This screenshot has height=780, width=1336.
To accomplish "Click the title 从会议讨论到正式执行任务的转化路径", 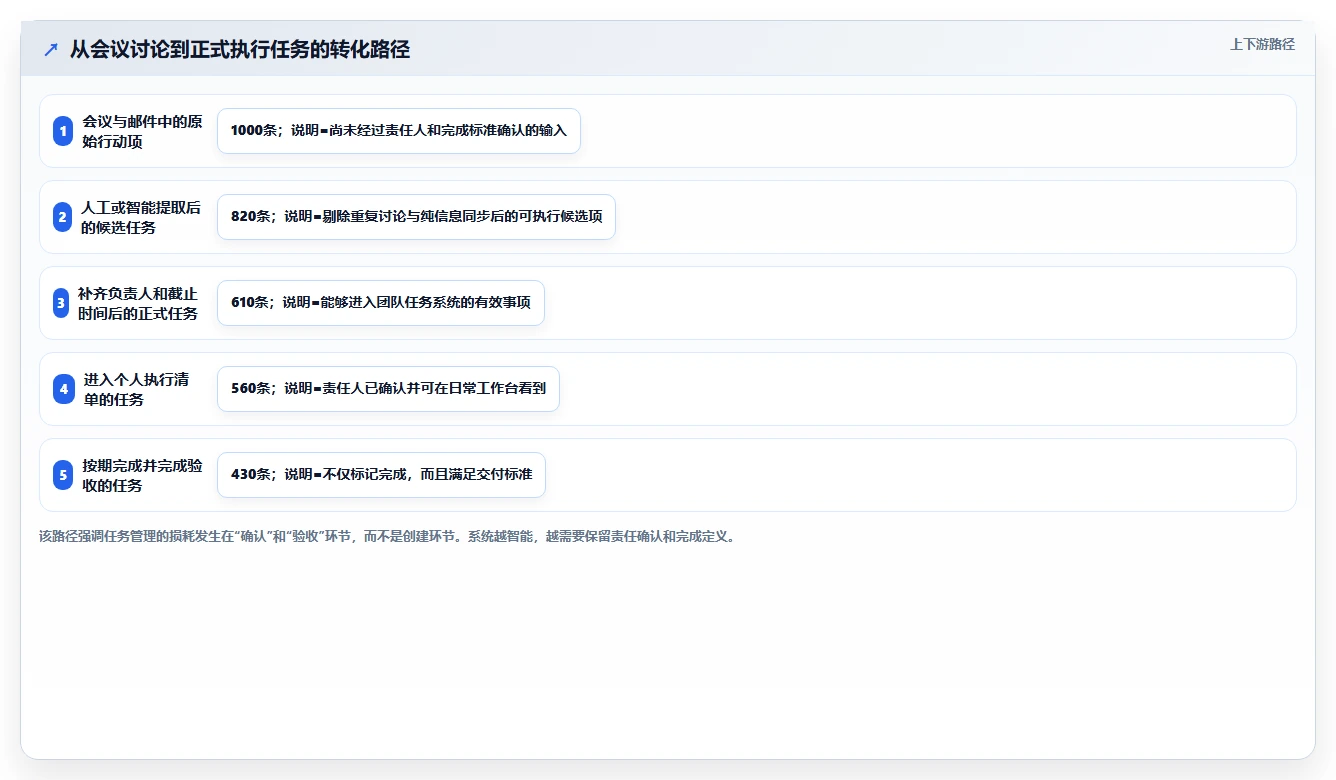I will [240, 49].
